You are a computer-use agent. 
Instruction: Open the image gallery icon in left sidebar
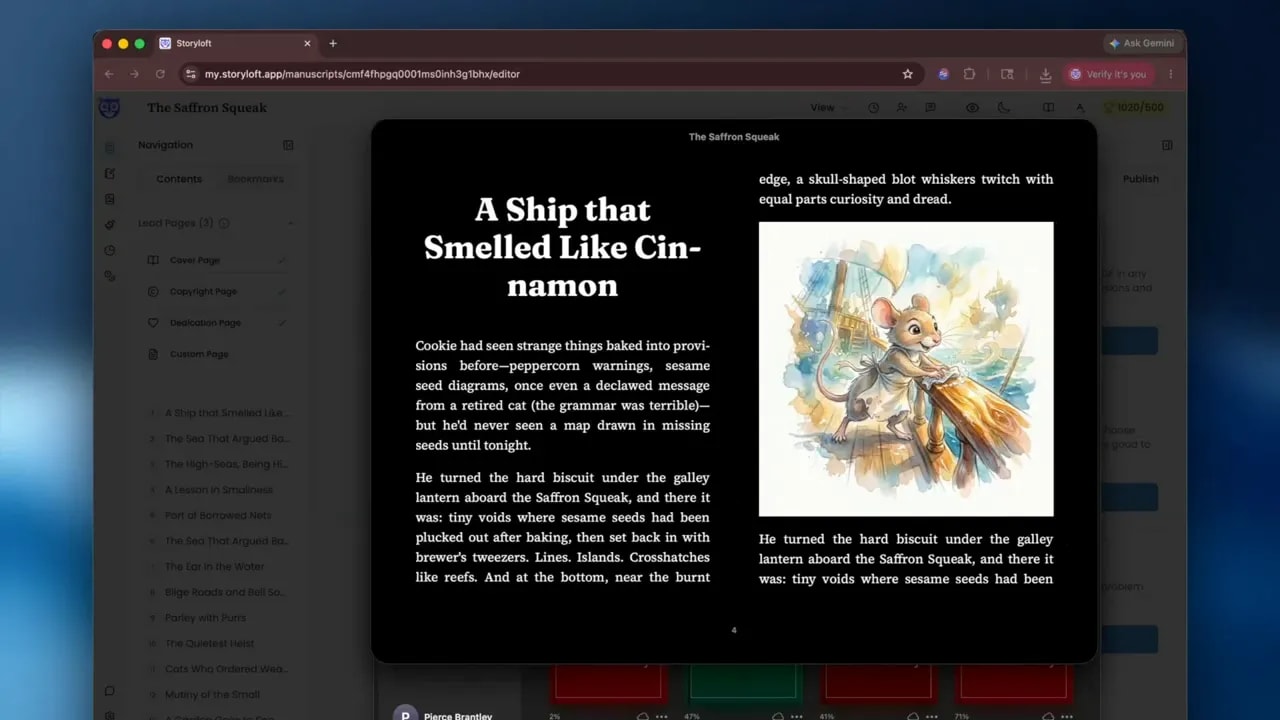pos(110,199)
